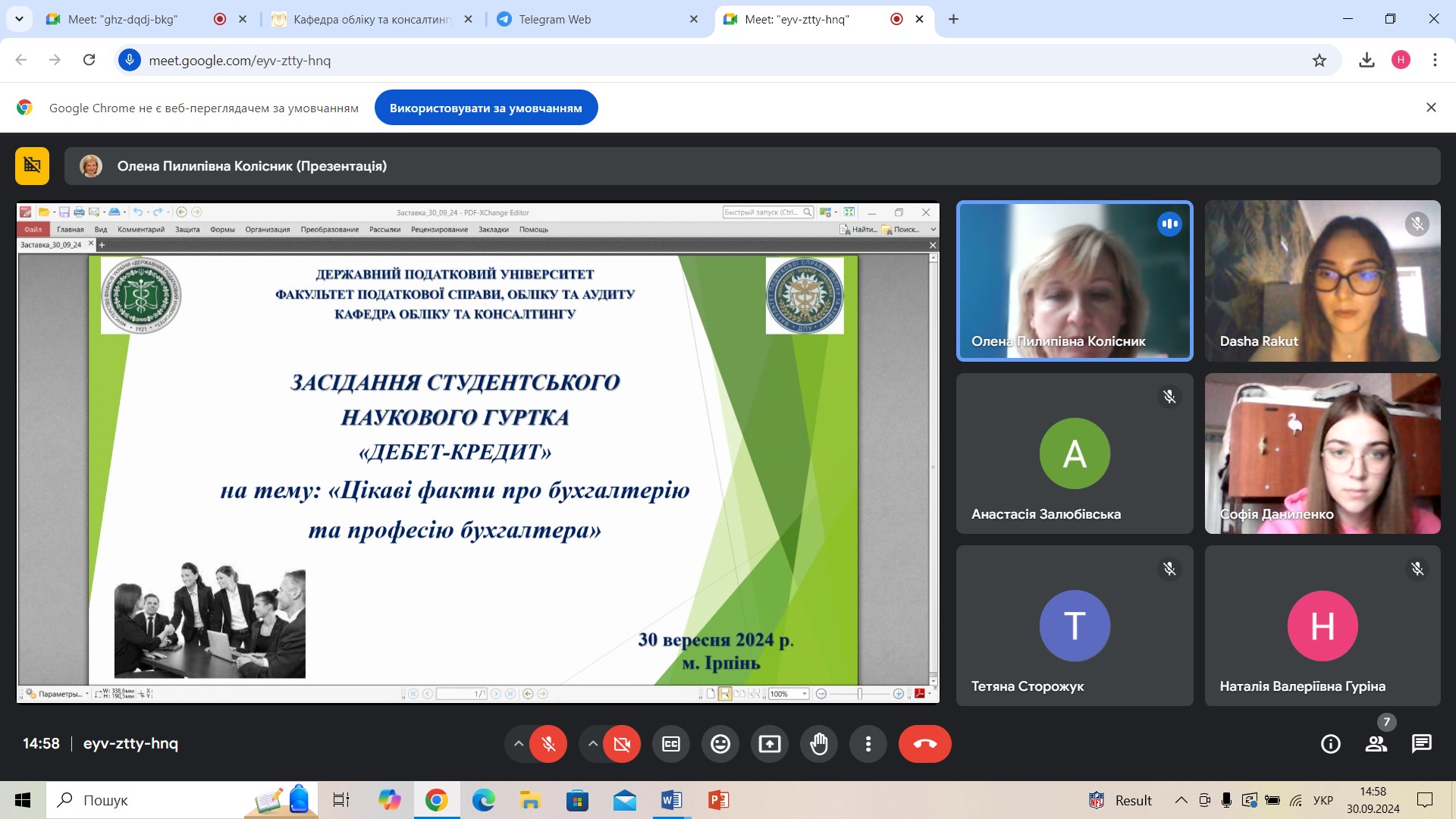Expand video settings arrow beside camera
Viewport: 1456px width, 819px height.
point(592,744)
